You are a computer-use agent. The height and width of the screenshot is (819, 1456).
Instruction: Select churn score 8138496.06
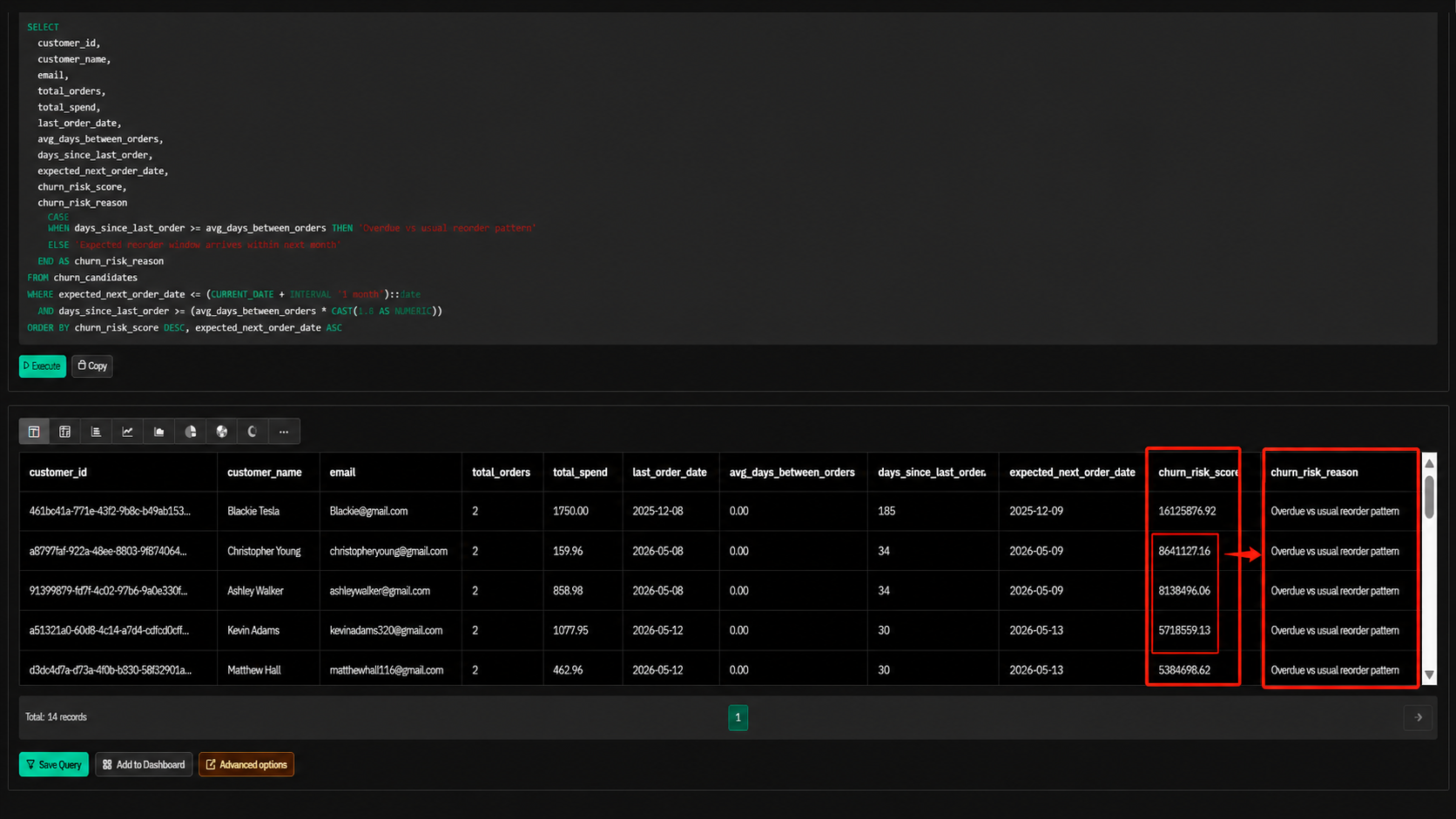pyautogui.click(x=1184, y=591)
